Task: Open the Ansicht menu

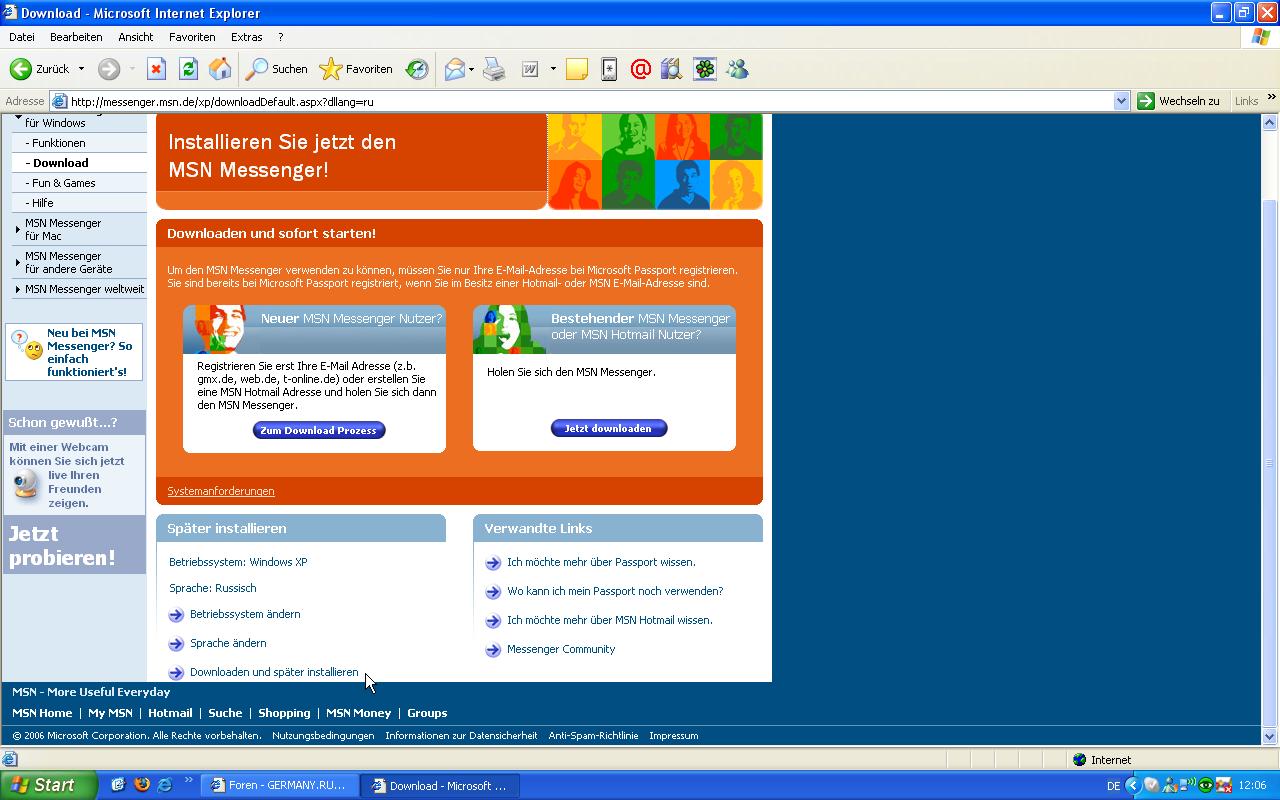Action: [136, 37]
